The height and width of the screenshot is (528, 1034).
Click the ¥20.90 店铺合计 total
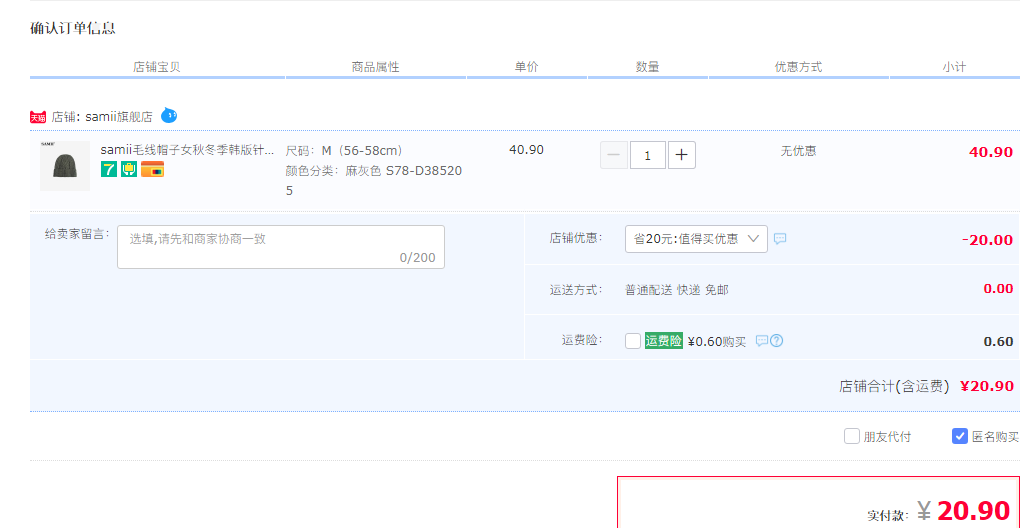point(987,386)
